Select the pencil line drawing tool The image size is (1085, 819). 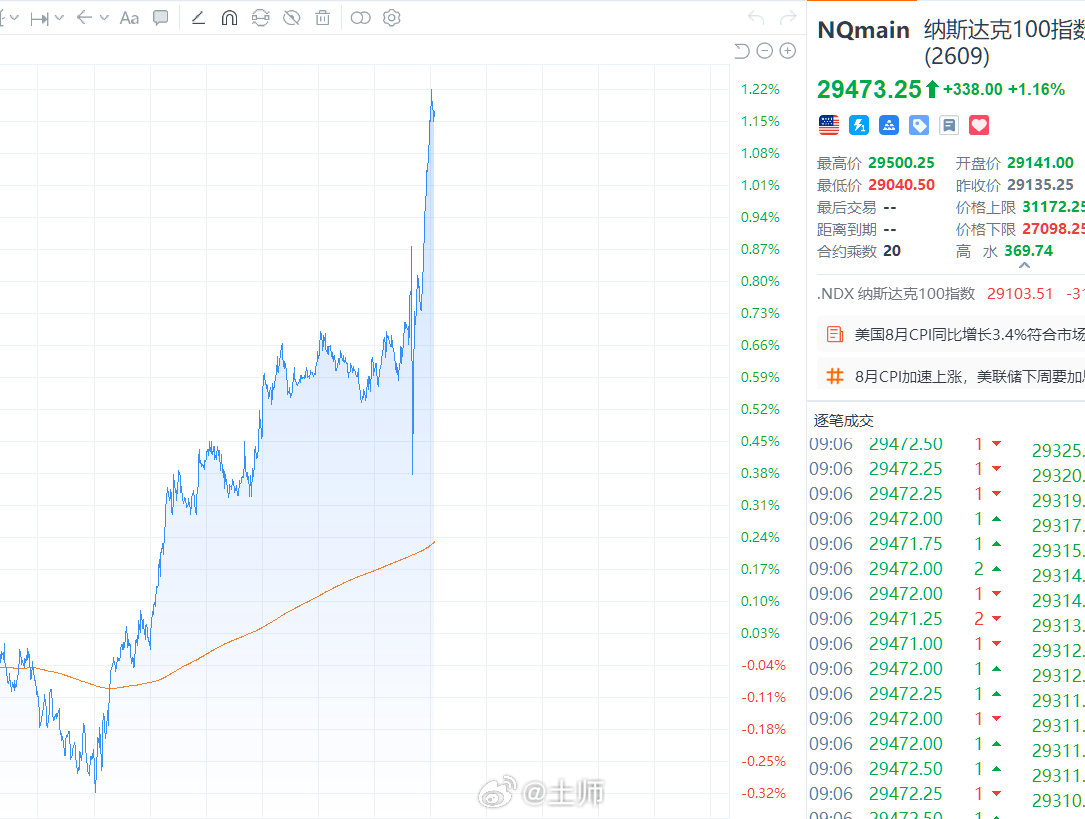pyautogui.click(x=198, y=18)
